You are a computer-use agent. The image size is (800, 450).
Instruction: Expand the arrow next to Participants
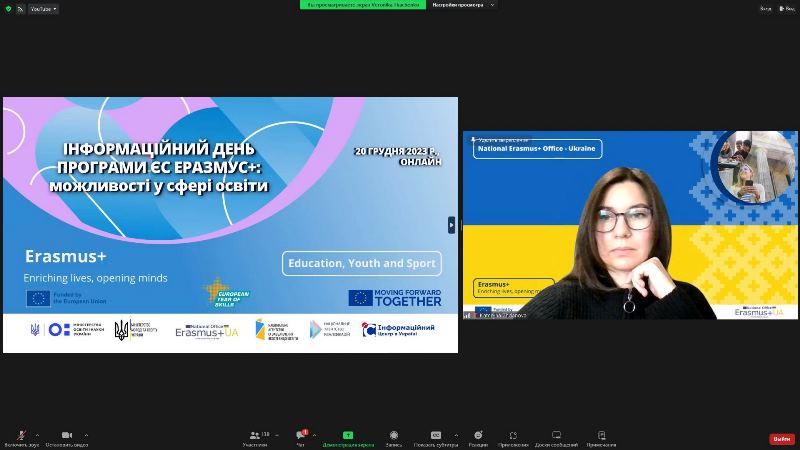click(x=277, y=435)
